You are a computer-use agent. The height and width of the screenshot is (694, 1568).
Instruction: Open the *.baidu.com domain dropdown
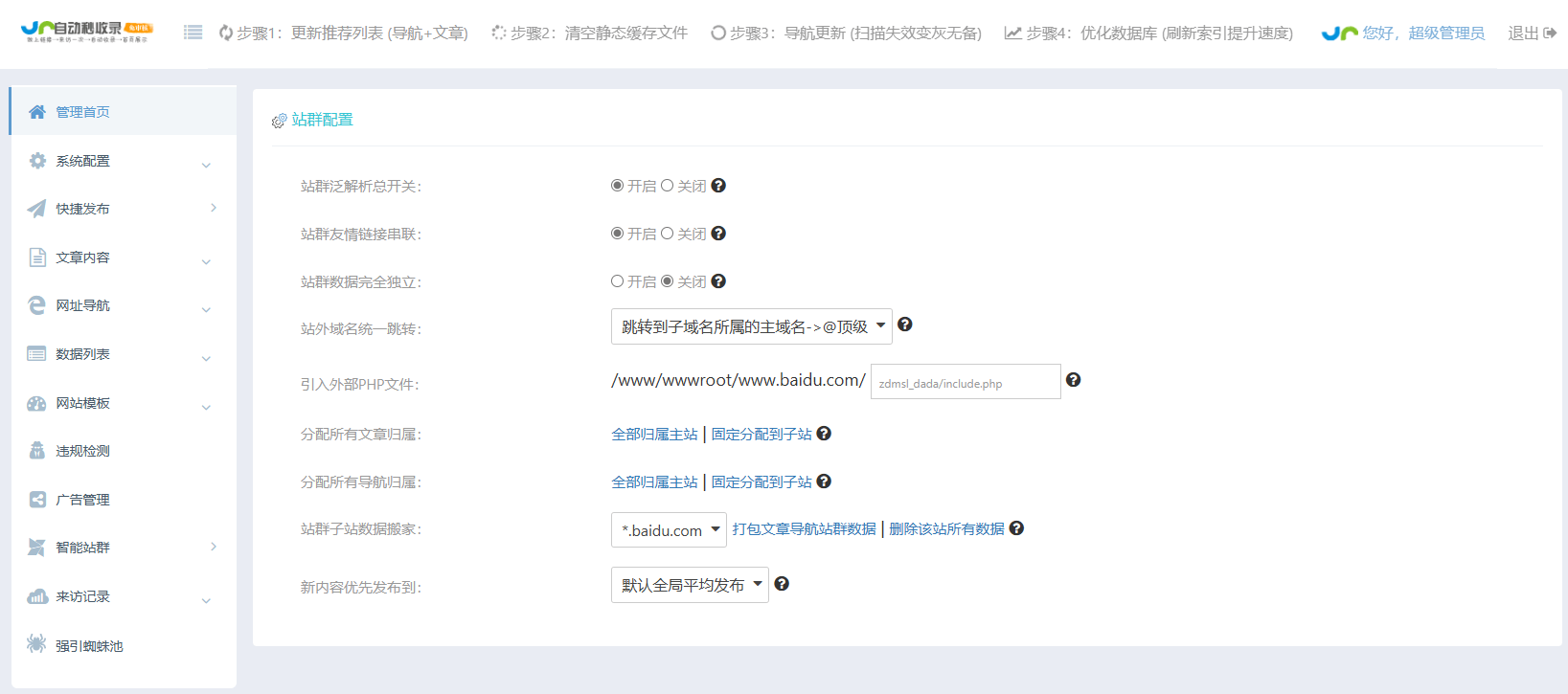coord(669,530)
